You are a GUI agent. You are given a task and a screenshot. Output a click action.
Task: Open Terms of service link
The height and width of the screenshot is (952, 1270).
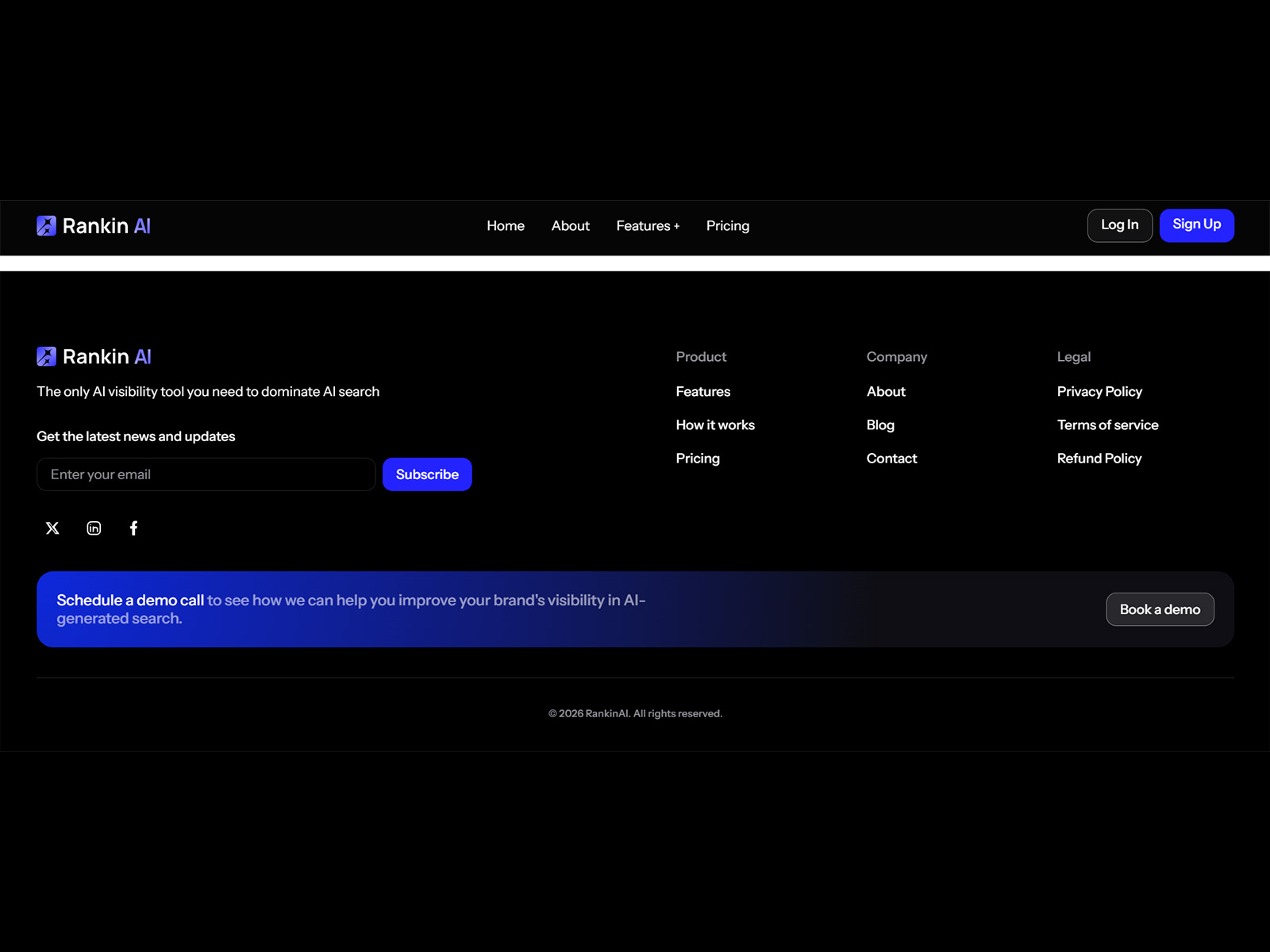[x=1107, y=425]
